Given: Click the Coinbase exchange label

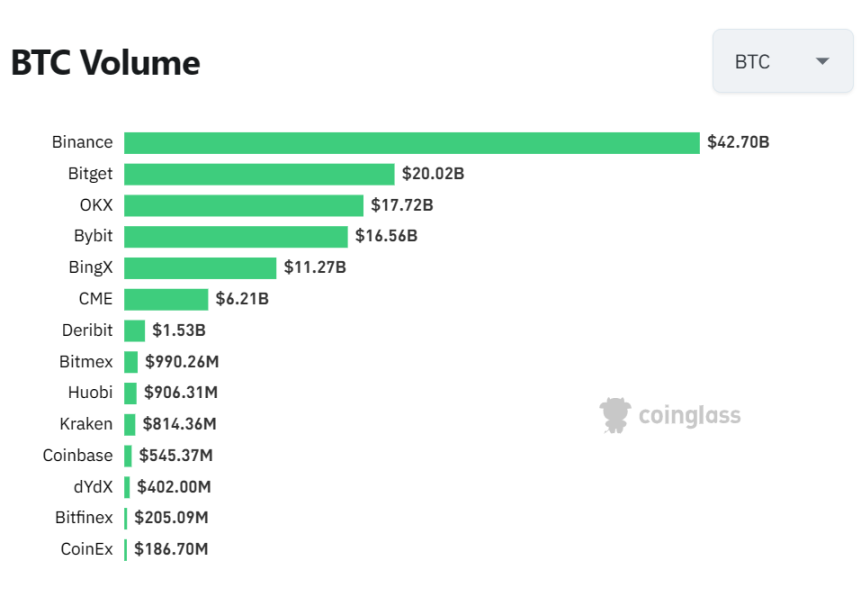Looking at the screenshot, I should 78,455.
